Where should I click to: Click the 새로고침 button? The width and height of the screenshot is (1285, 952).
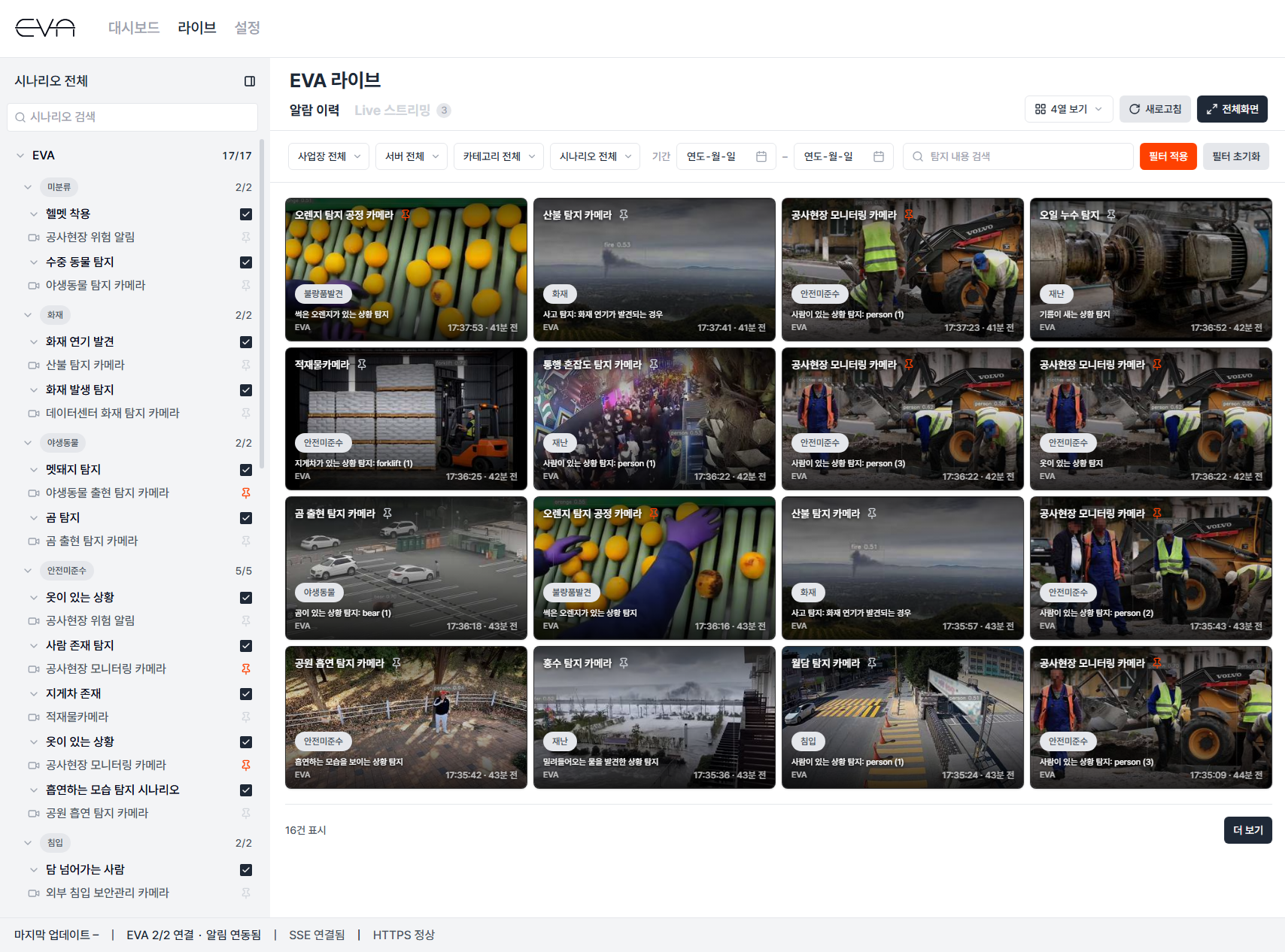coord(1155,109)
